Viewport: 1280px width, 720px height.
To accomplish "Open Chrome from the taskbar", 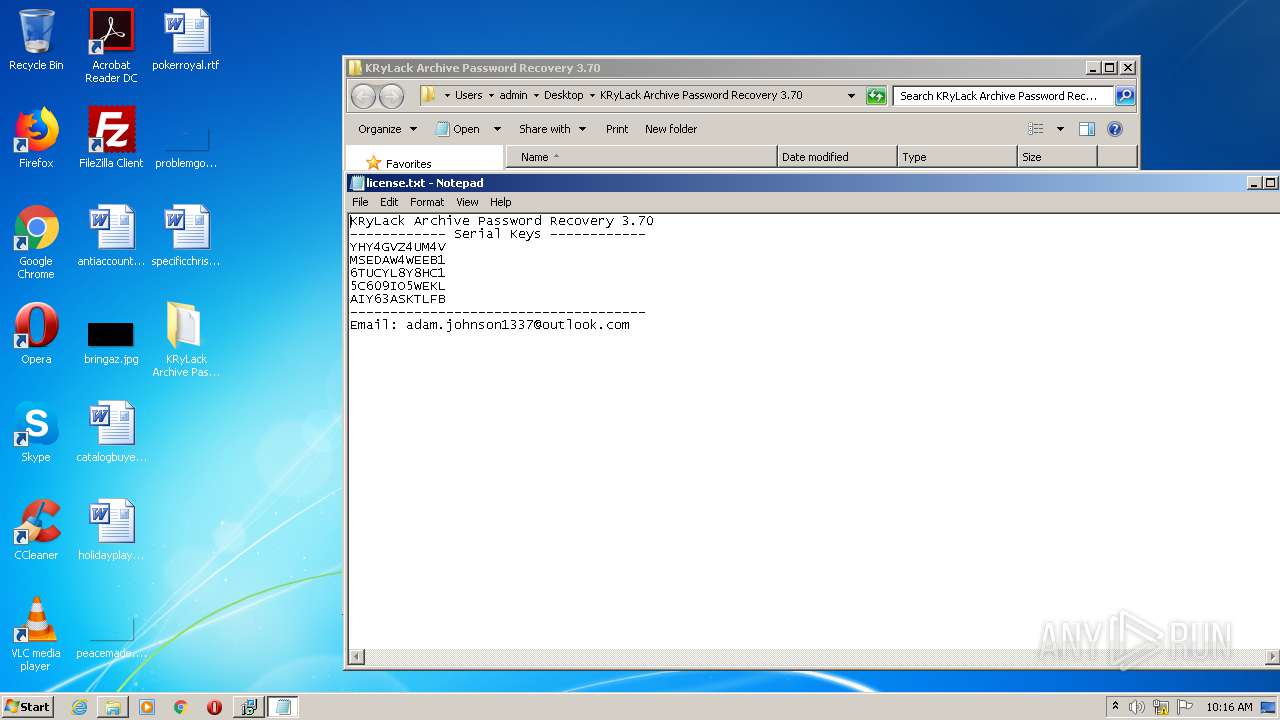I will 180,707.
